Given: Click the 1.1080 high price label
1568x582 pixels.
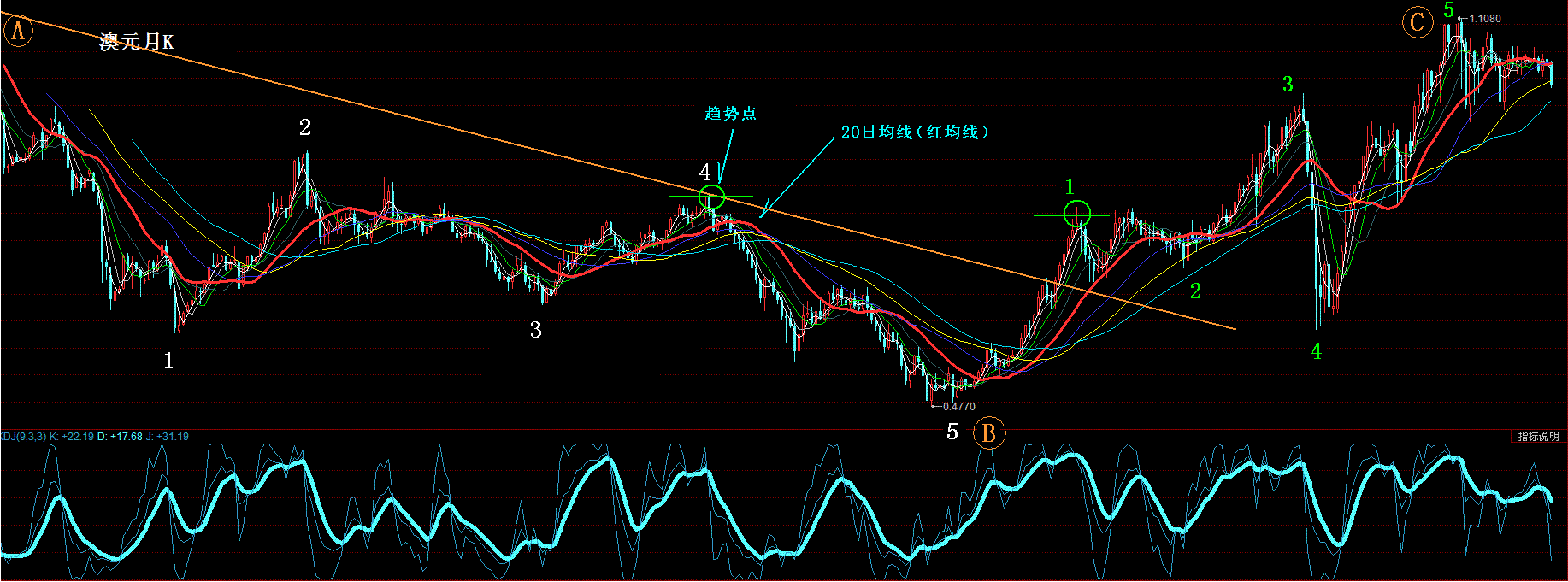Looking at the screenshot, I should pos(1485,19).
